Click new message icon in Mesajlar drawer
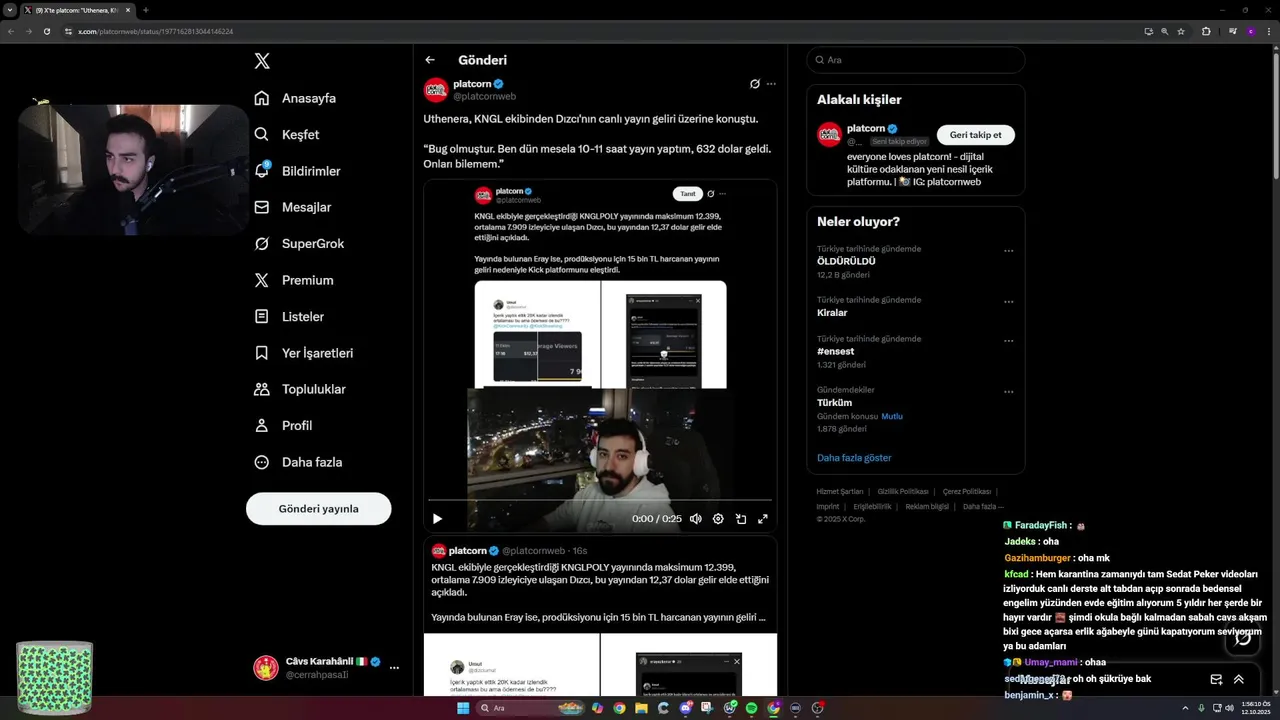Image resolution: width=1280 pixels, height=720 pixels. 1216,679
